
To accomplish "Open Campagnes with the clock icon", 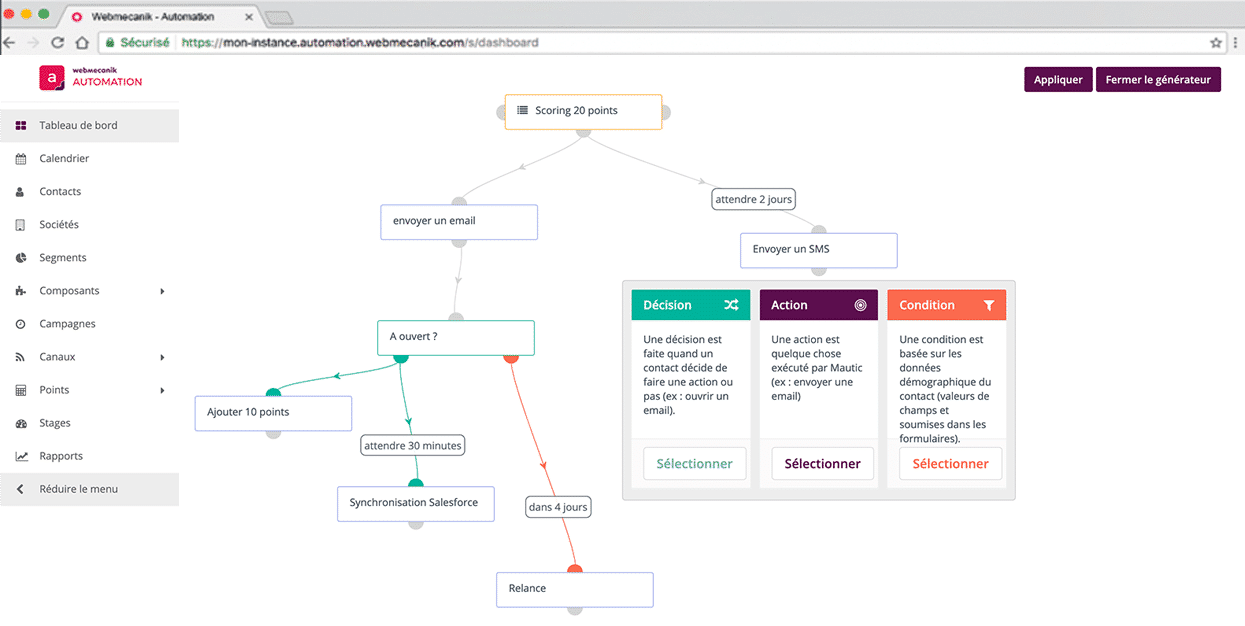I will 20,323.
